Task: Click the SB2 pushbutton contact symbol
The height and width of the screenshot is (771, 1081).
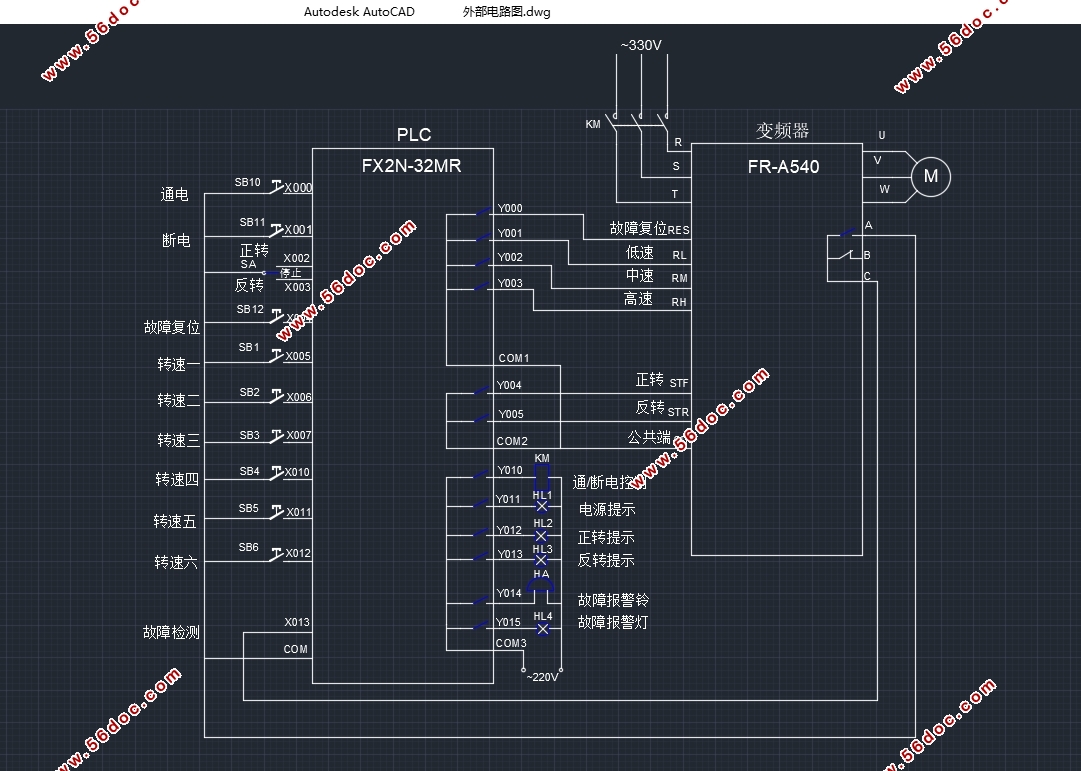Action: 276,396
